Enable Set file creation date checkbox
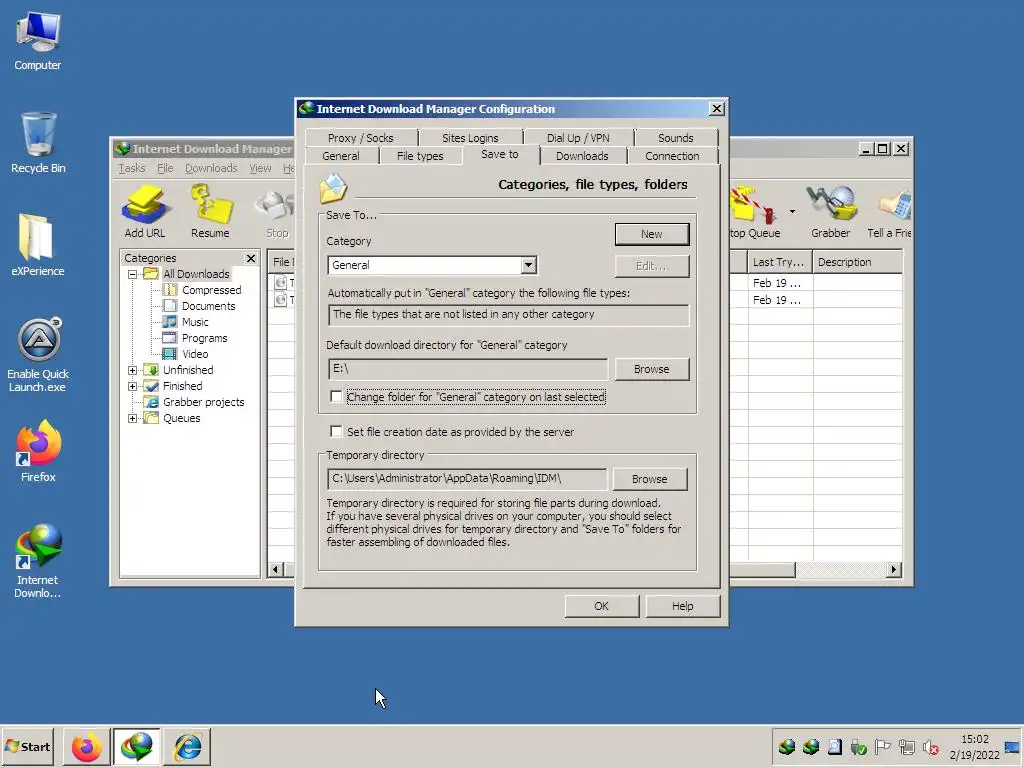 point(336,432)
